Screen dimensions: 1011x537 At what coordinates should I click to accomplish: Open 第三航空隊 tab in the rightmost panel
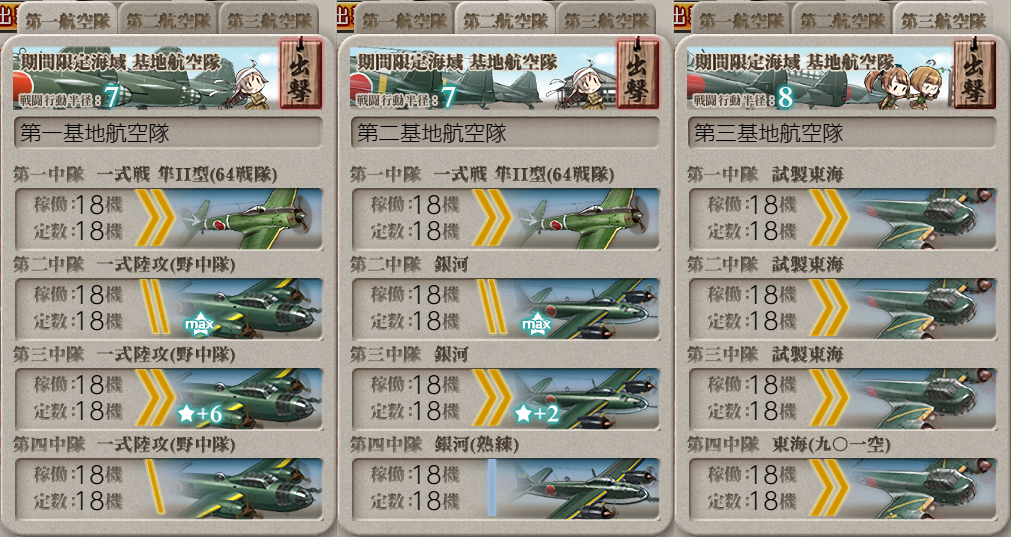pos(943,20)
